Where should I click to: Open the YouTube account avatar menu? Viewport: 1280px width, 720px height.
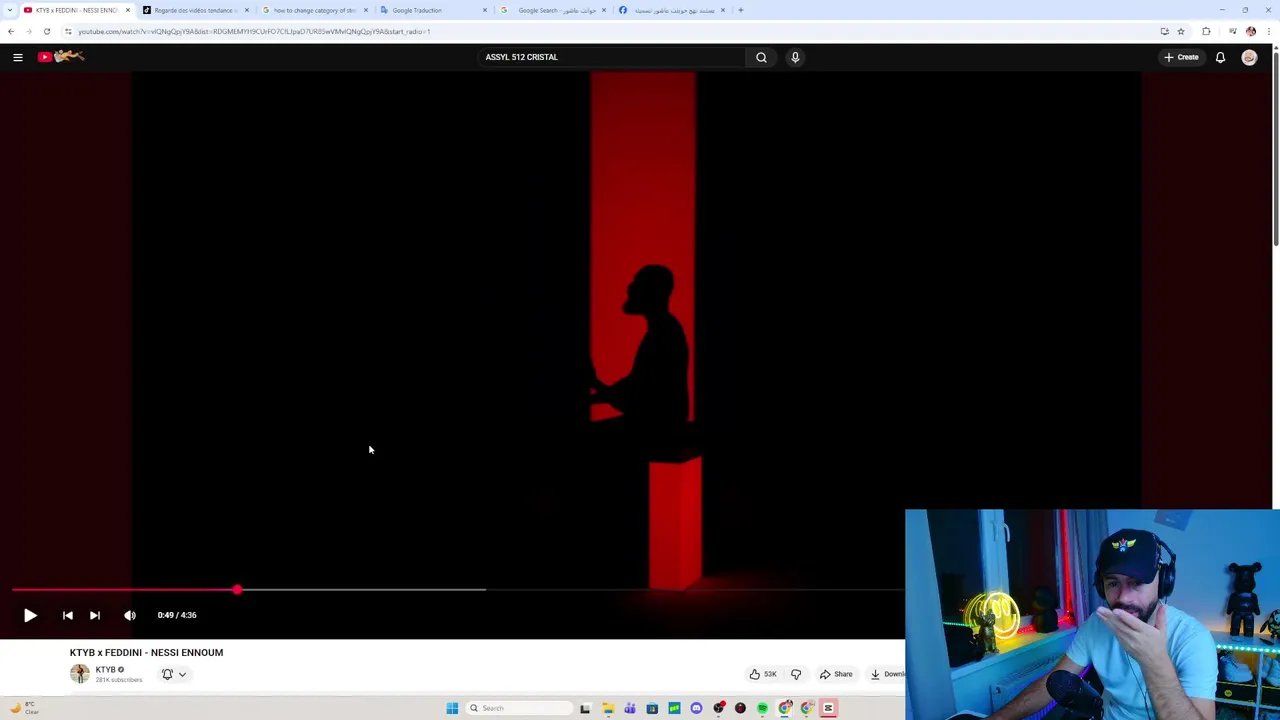point(1249,57)
